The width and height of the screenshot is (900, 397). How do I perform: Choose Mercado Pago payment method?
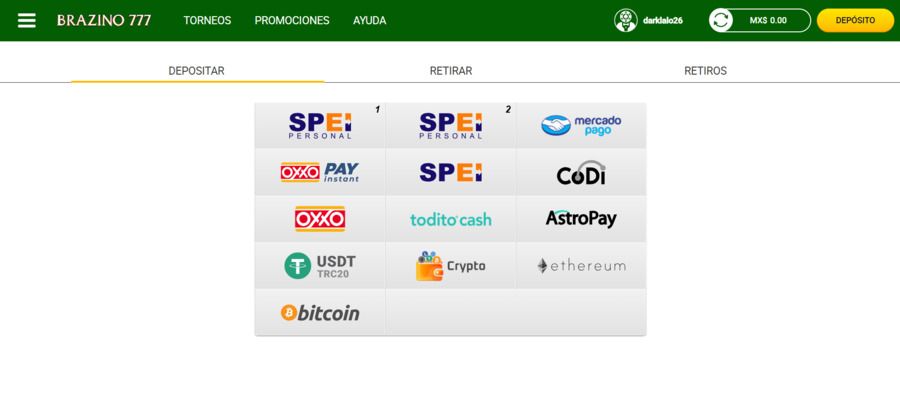581,126
